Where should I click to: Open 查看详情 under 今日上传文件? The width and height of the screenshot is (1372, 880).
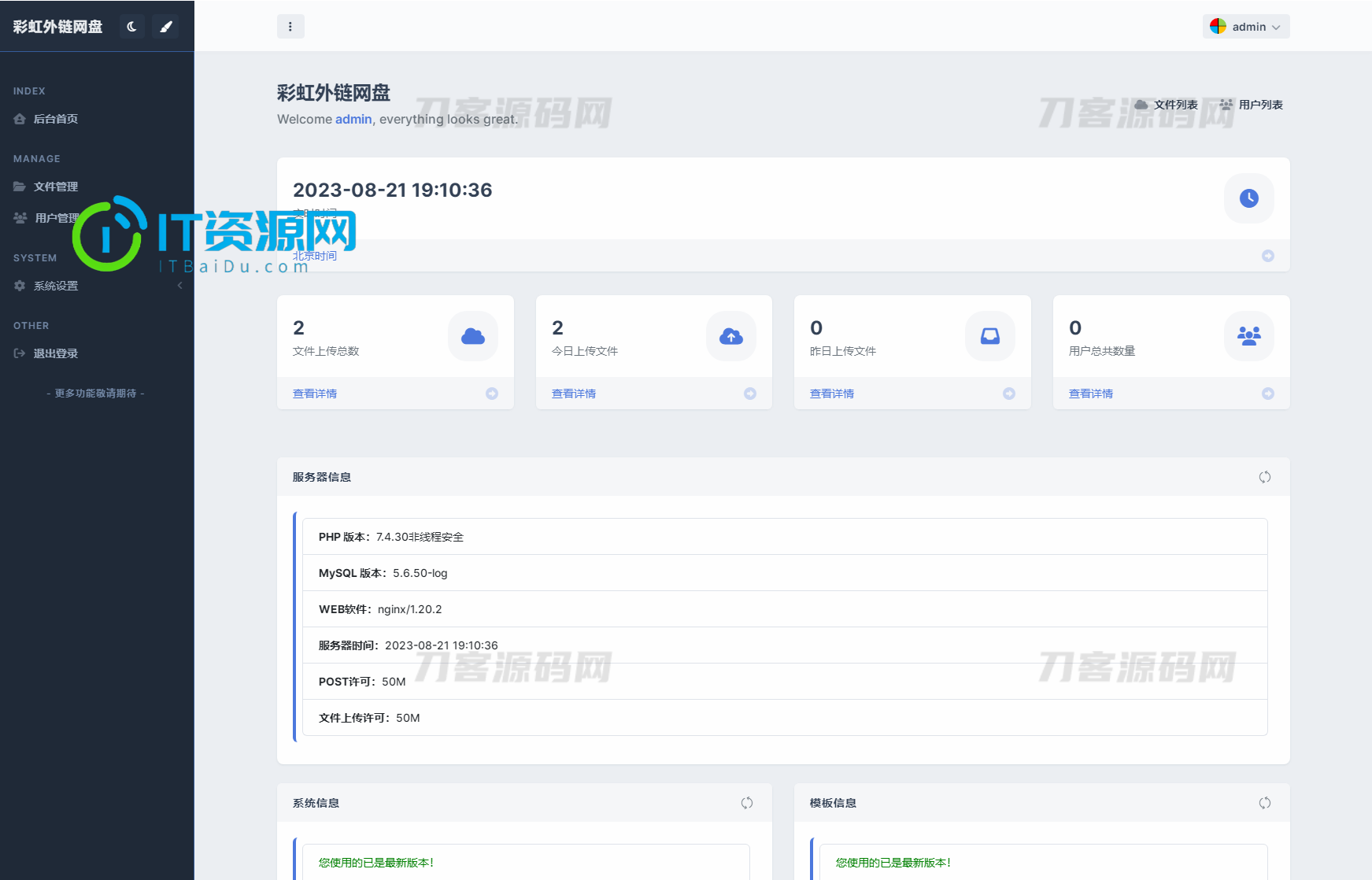tap(574, 394)
